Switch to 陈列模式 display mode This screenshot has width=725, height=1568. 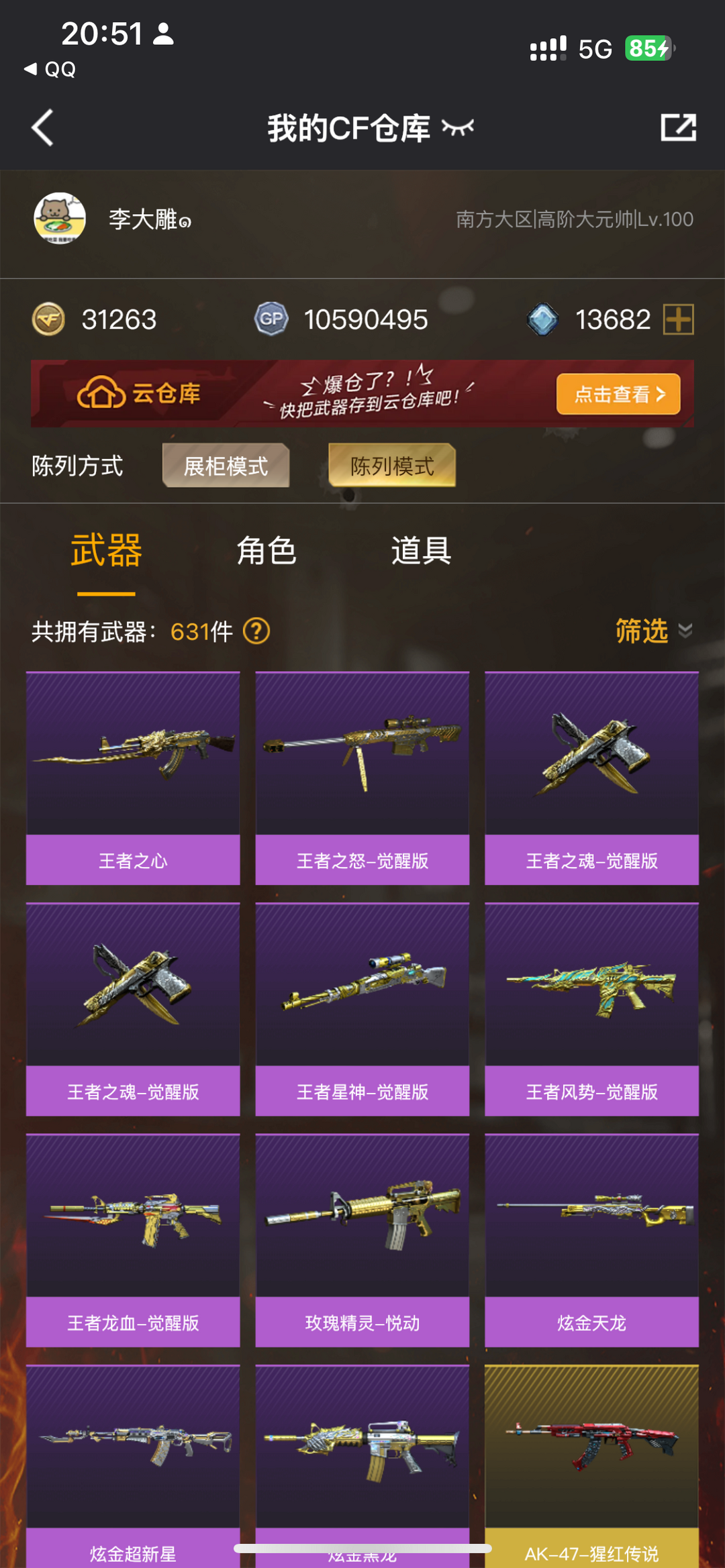pyautogui.click(x=392, y=466)
